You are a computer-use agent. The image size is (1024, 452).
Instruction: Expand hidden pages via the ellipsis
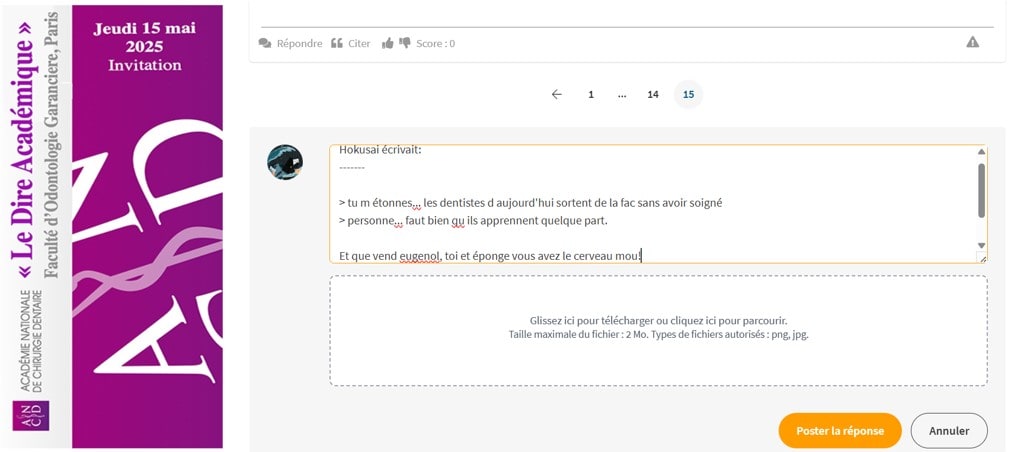point(622,95)
